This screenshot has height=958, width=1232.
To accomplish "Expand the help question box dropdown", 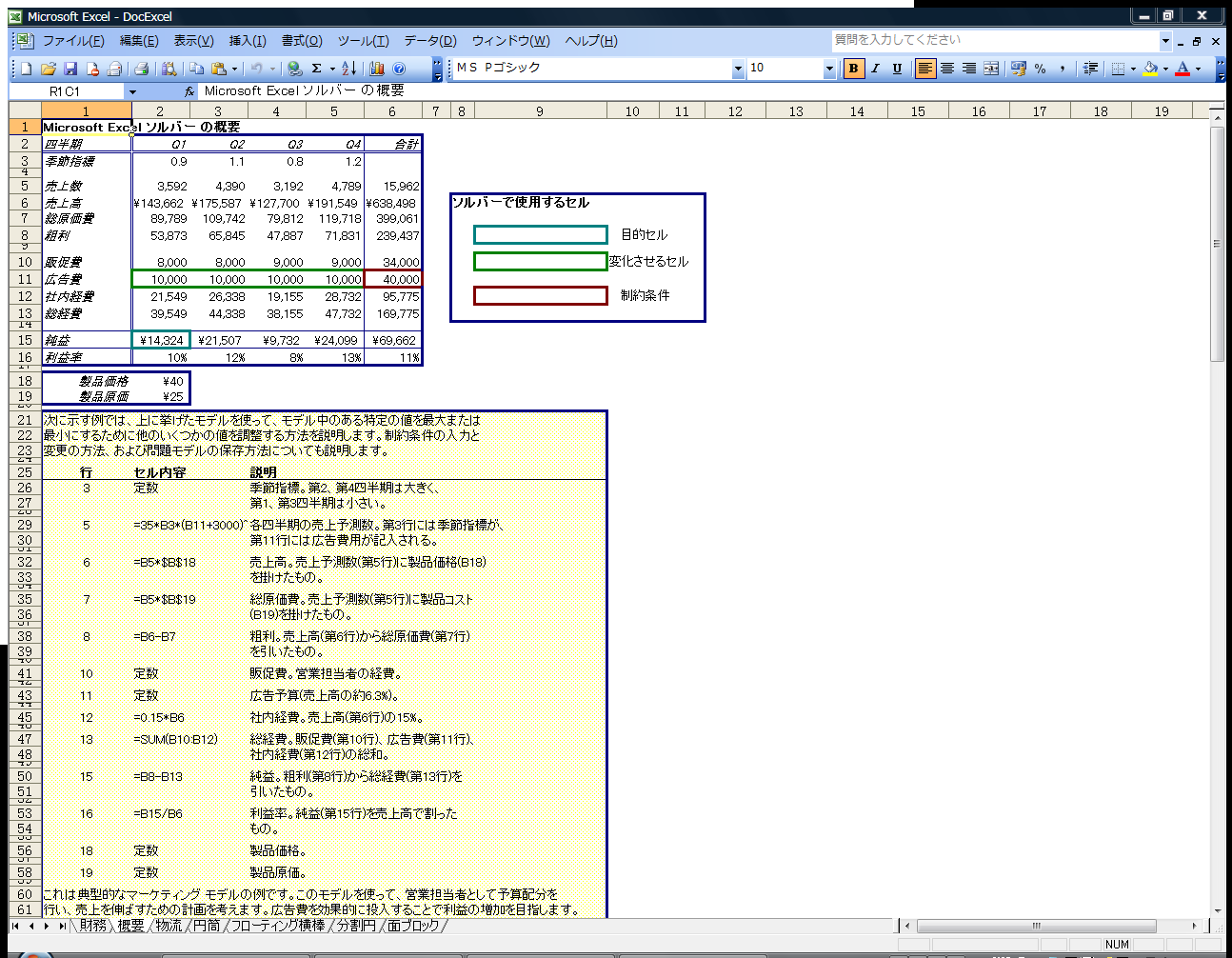I will 1165,40.
